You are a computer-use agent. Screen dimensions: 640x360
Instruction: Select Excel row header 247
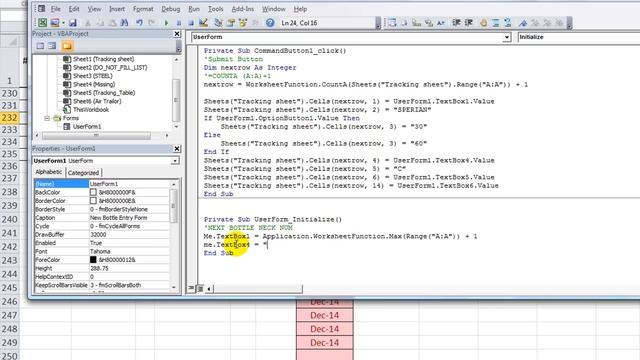pyautogui.click(x=10, y=316)
